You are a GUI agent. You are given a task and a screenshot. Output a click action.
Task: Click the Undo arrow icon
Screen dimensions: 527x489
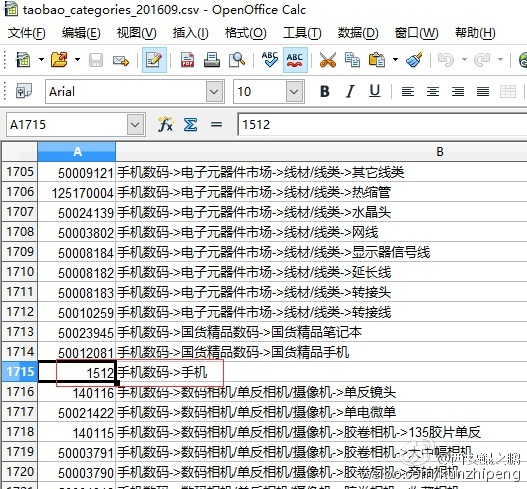pos(446,60)
